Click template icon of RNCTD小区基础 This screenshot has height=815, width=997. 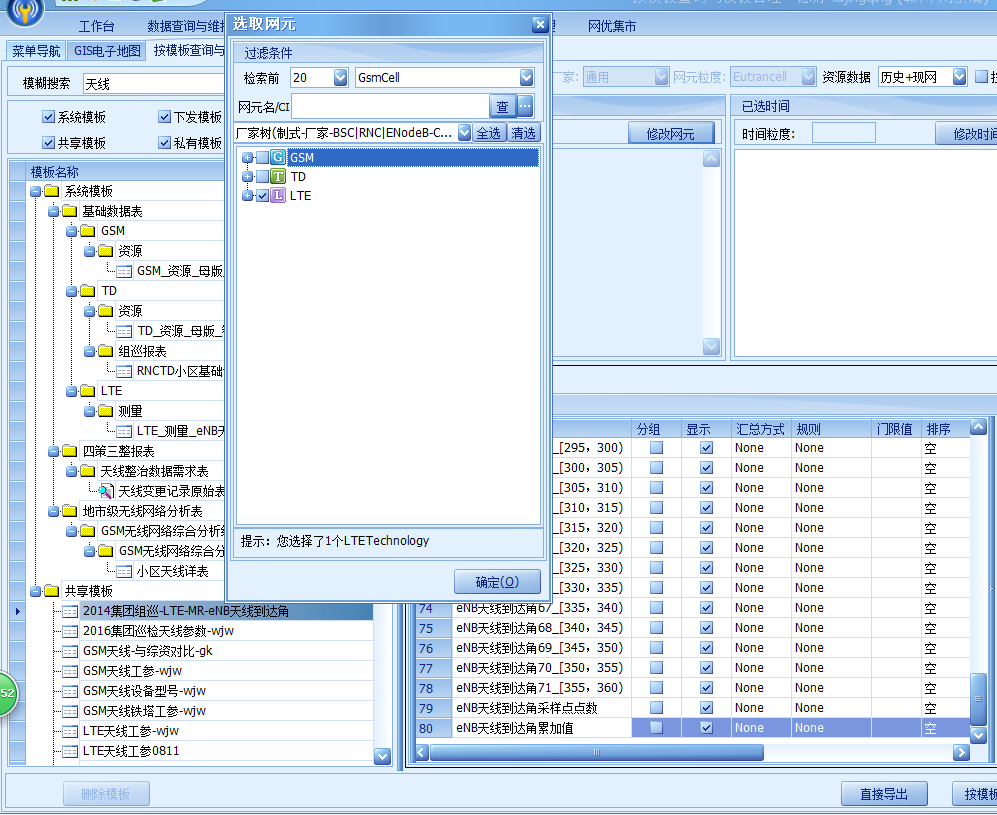coord(124,371)
